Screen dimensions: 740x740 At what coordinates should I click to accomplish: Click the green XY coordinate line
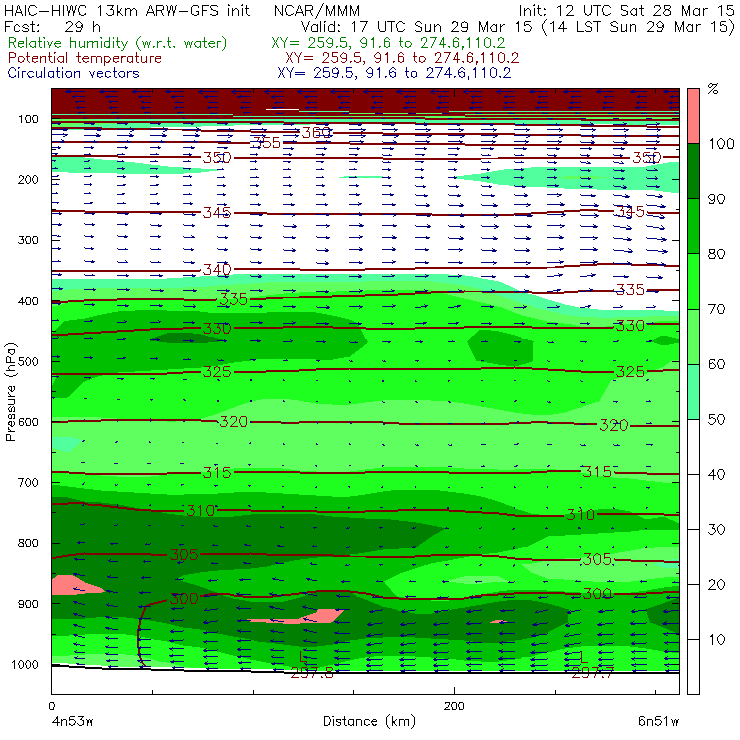[388, 43]
